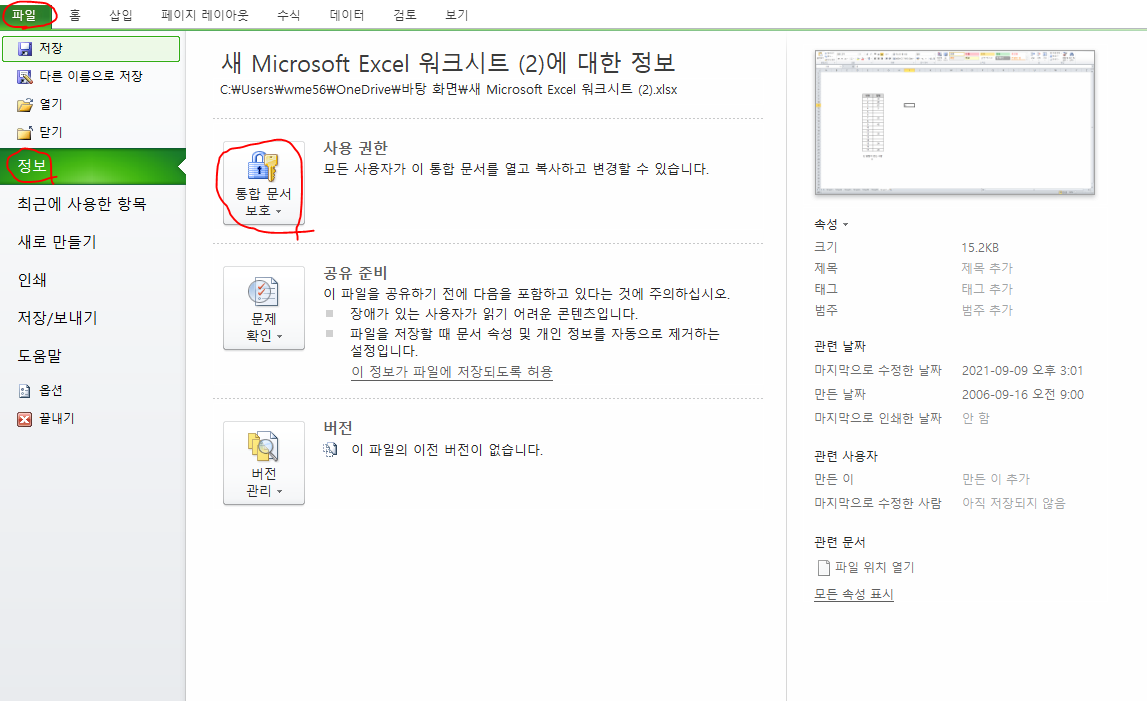This screenshot has height=701, width=1147.
Task: Click the Manage Versions (버전 관리) icon
Action: [x=263, y=446]
